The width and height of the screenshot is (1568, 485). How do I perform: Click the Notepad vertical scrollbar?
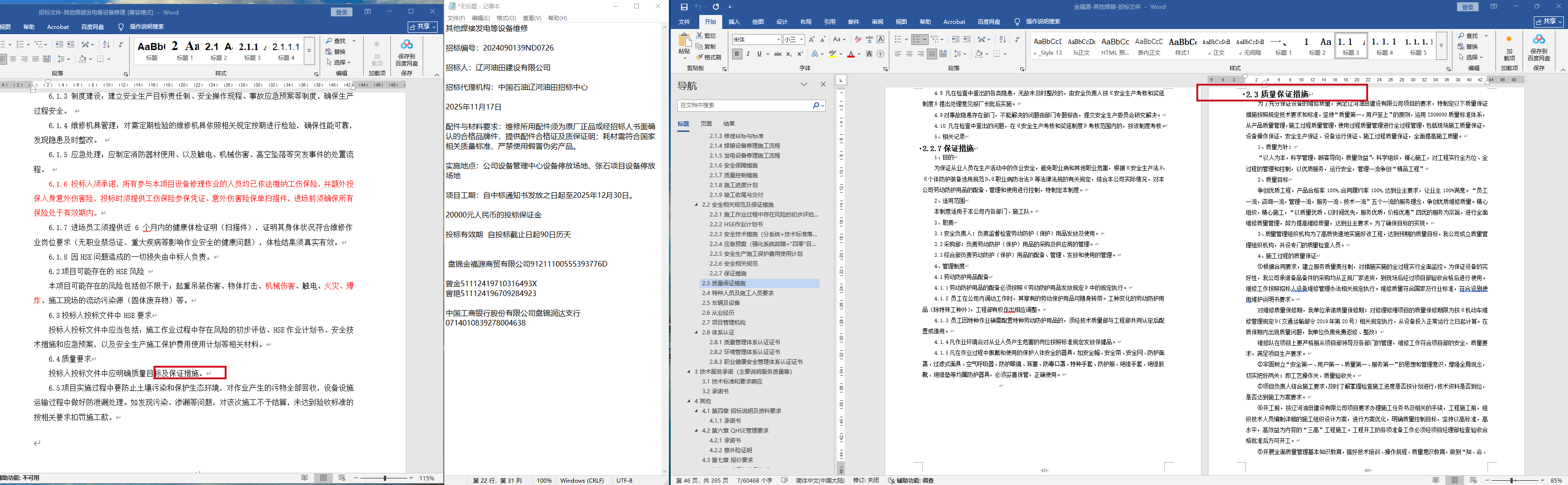[665, 249]
